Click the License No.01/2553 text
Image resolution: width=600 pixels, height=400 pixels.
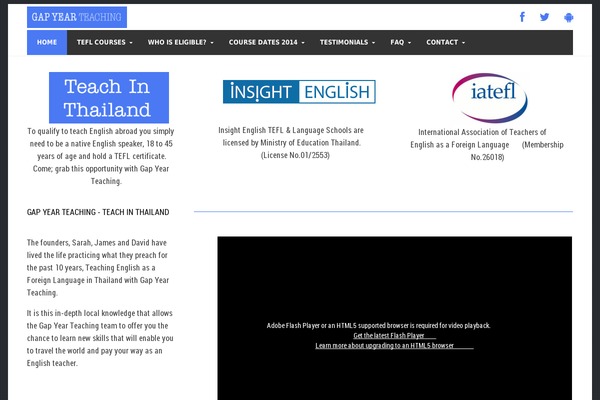tap(295, 155)
